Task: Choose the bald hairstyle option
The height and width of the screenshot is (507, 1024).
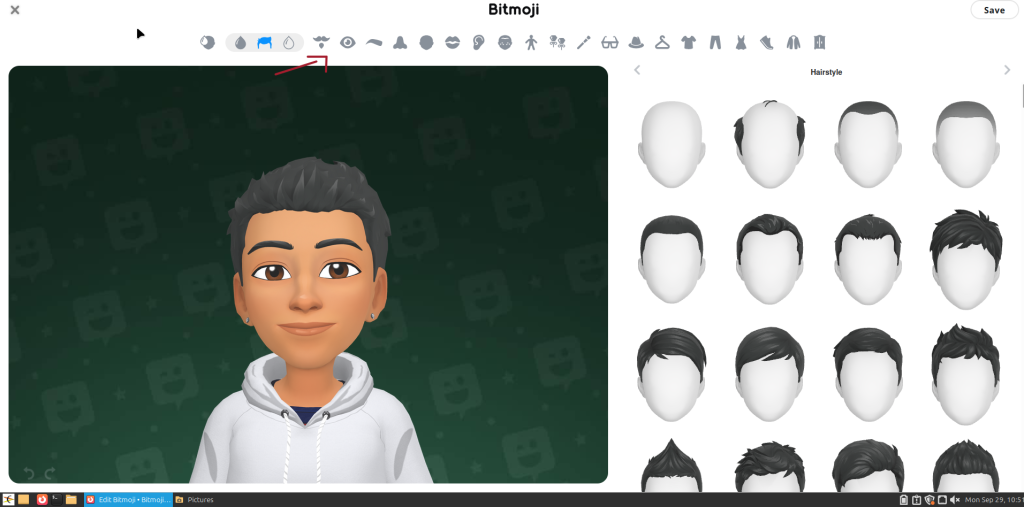Action: pos(671,143)
